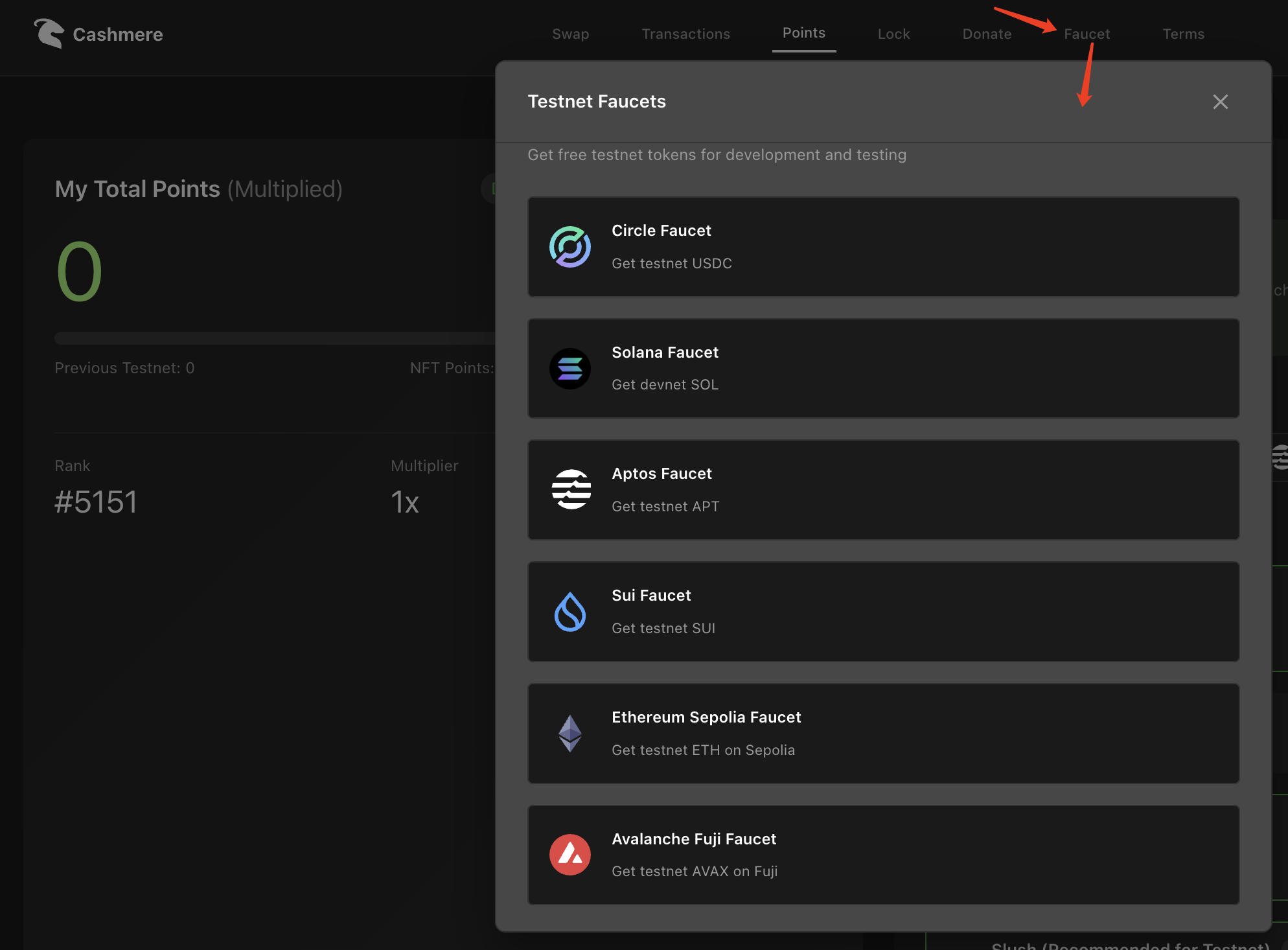Click the Cashmere logo icon
This screenshot has height=950, width=1288.
pyautogui.click(x=49, y=33)
